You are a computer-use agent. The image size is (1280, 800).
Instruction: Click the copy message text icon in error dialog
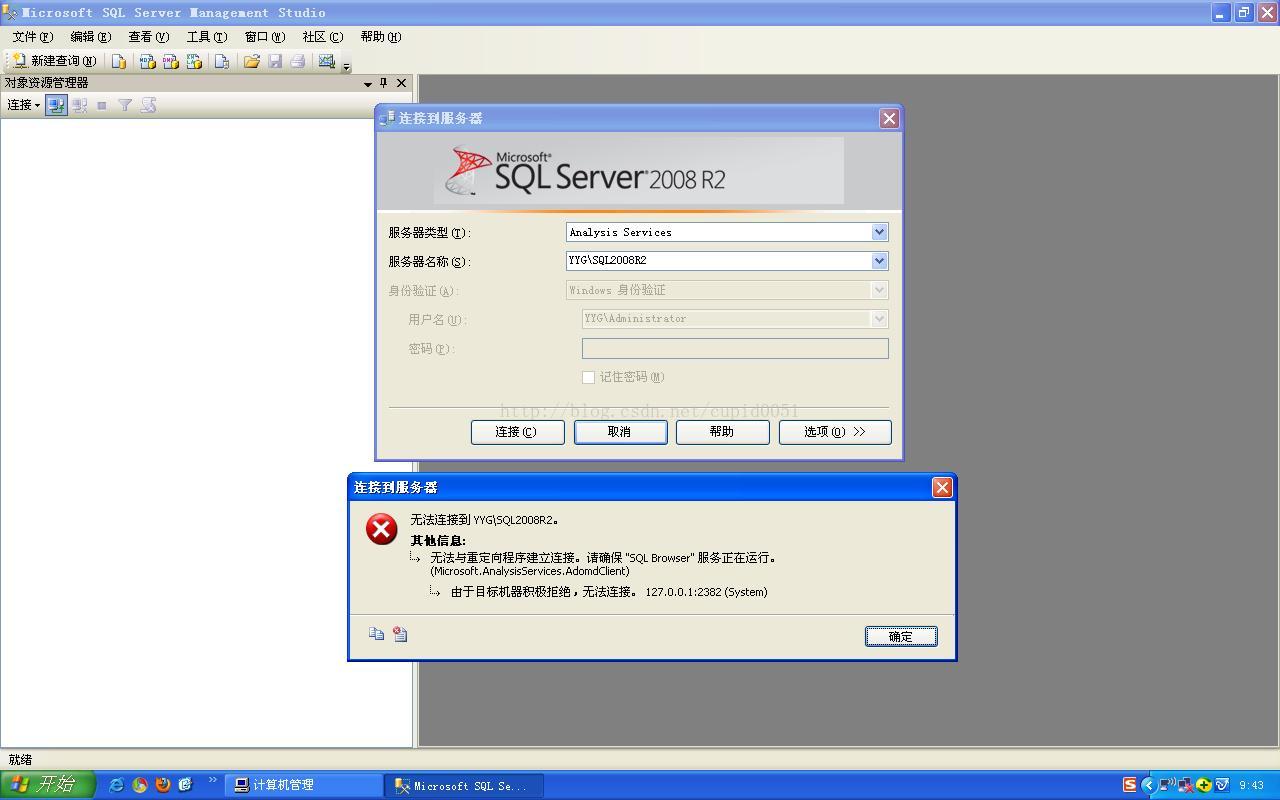pyautogui.click(x=376, y=634)
